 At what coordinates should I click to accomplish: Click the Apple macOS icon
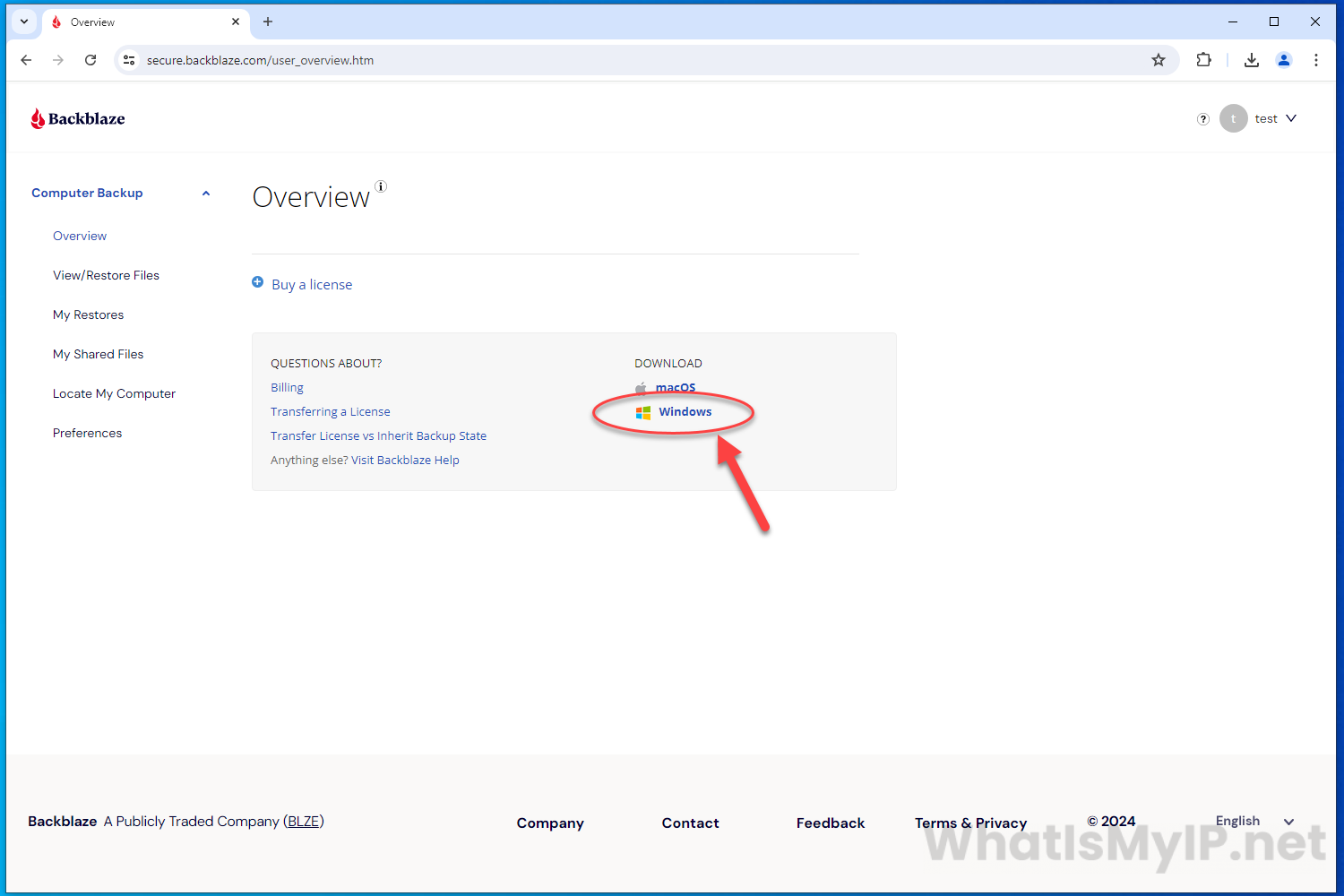(x=642, y=388)
